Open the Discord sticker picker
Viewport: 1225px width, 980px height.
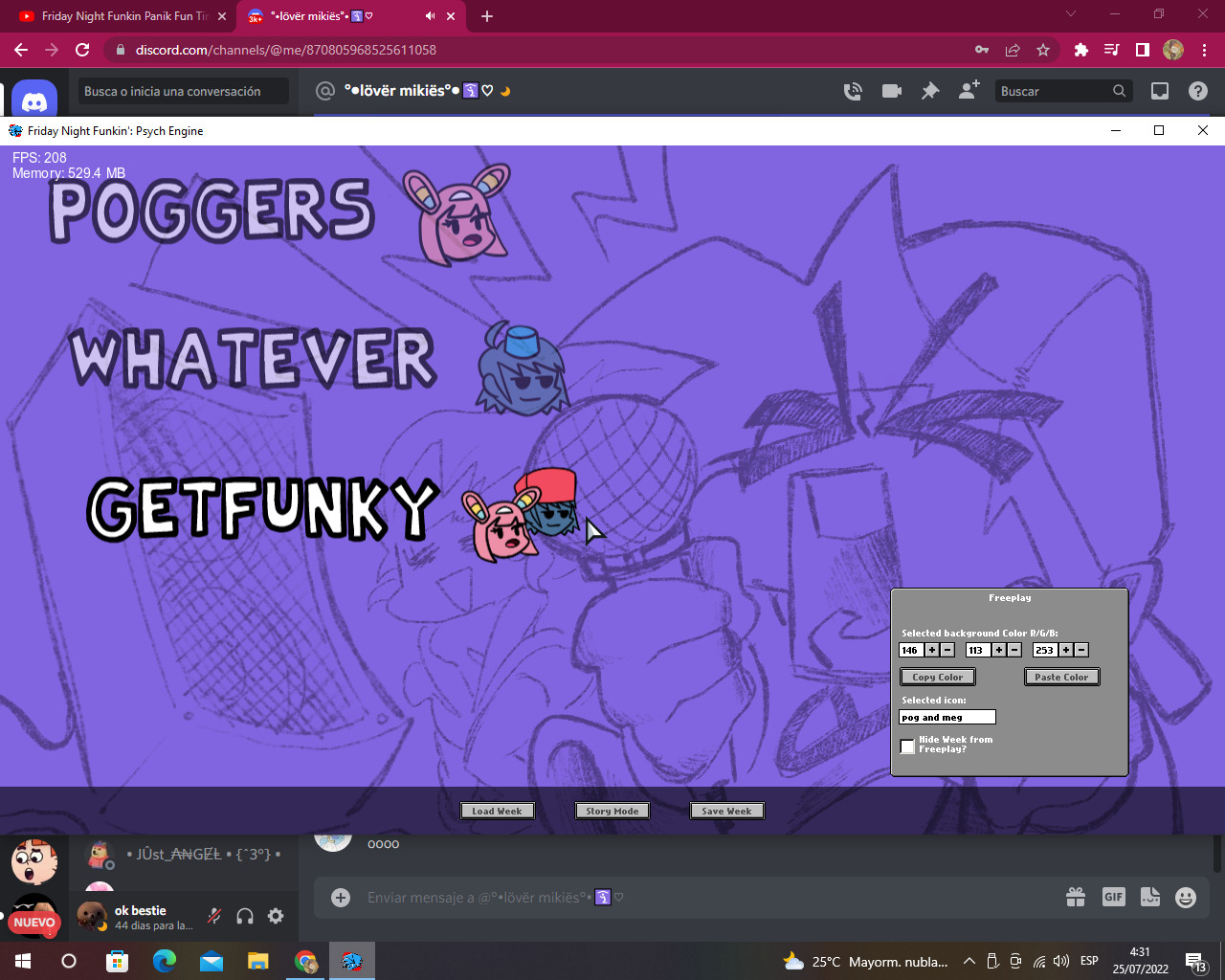[x=1150, y=897]
